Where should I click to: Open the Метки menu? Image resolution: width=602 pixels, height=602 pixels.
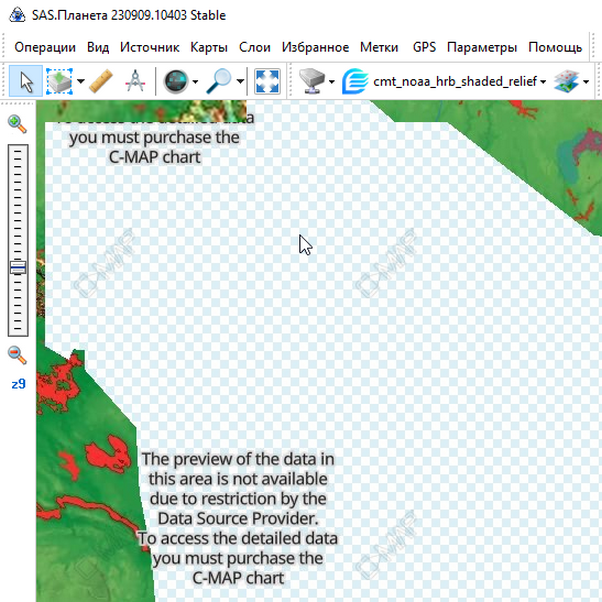click(379, 47)
